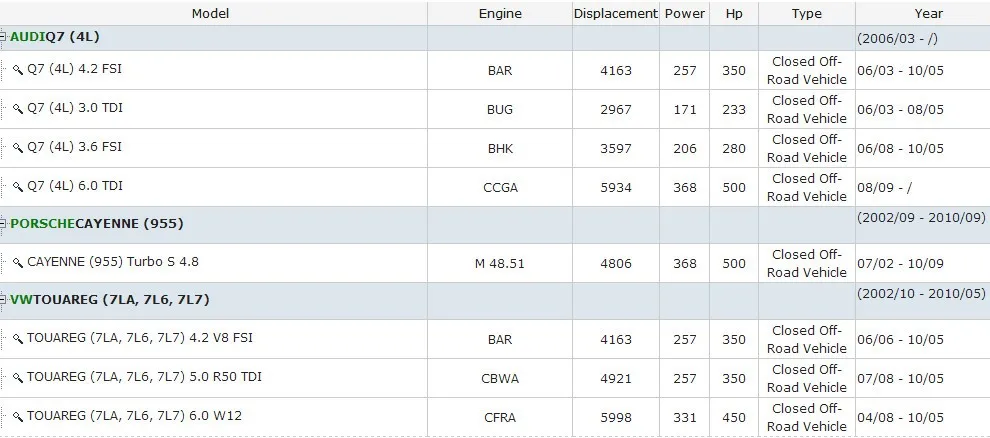Click Closed Off-Road Vehicle in Q7 6.0 TDI row
The image size is (990, 438).
click(x=806, y=187)
